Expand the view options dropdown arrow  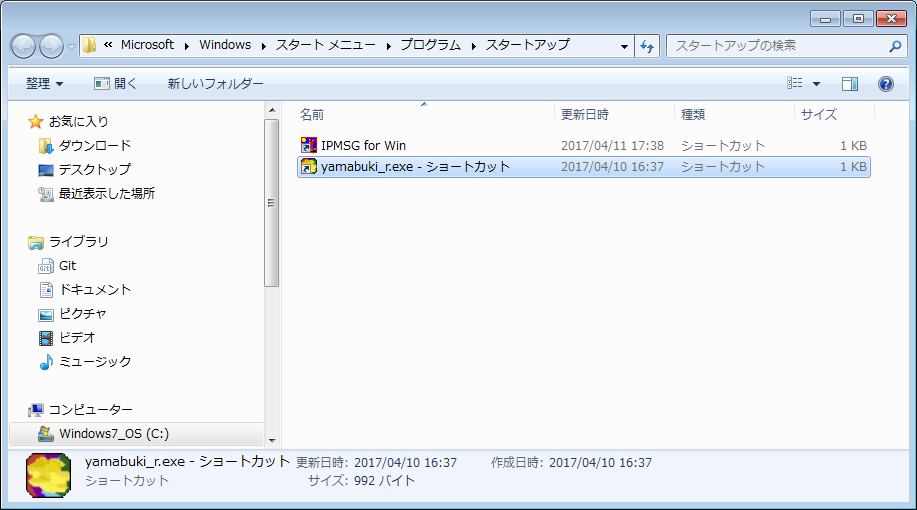816,84
